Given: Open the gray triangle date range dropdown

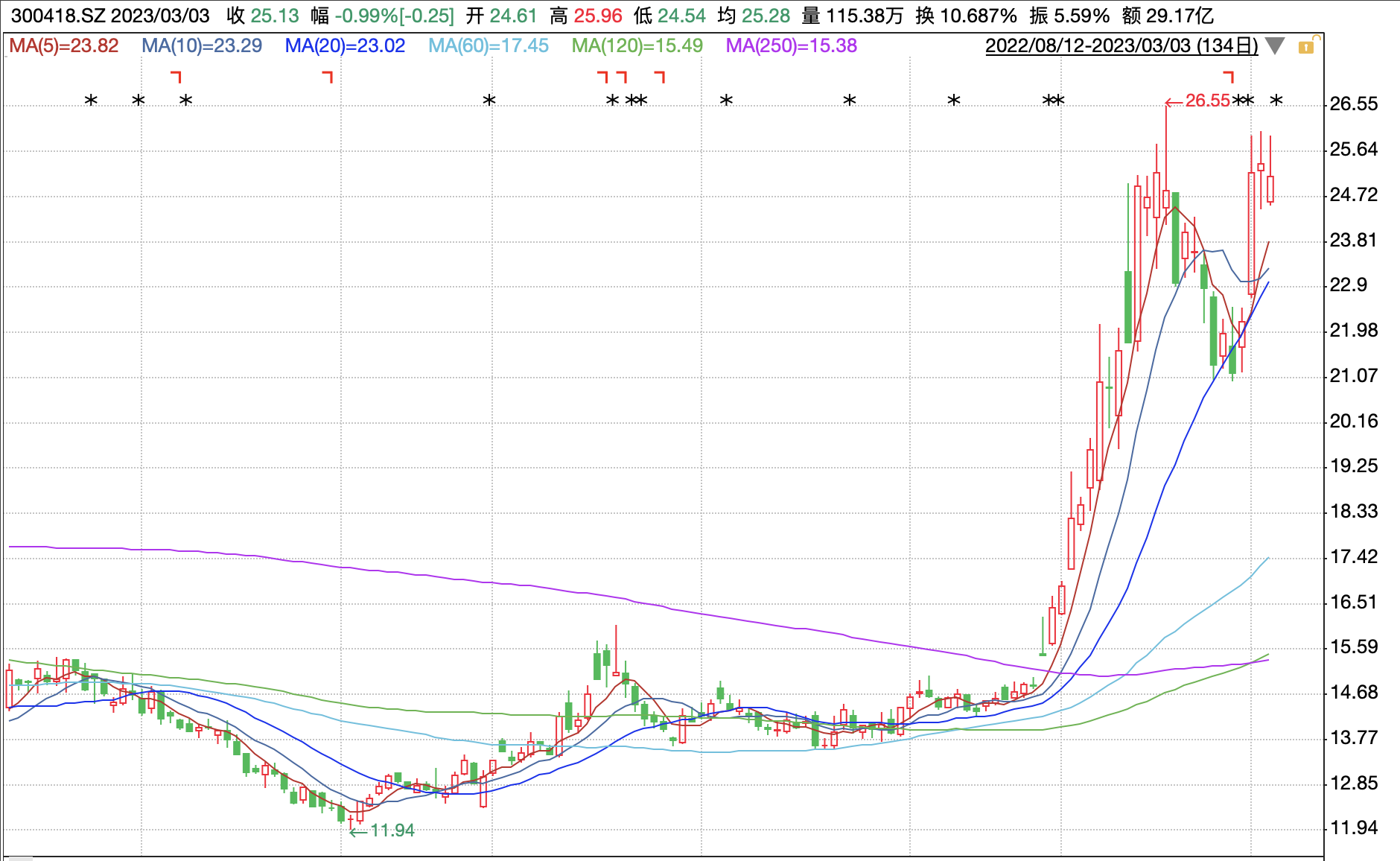Looking at the screenshot, I should [1275, 46].
